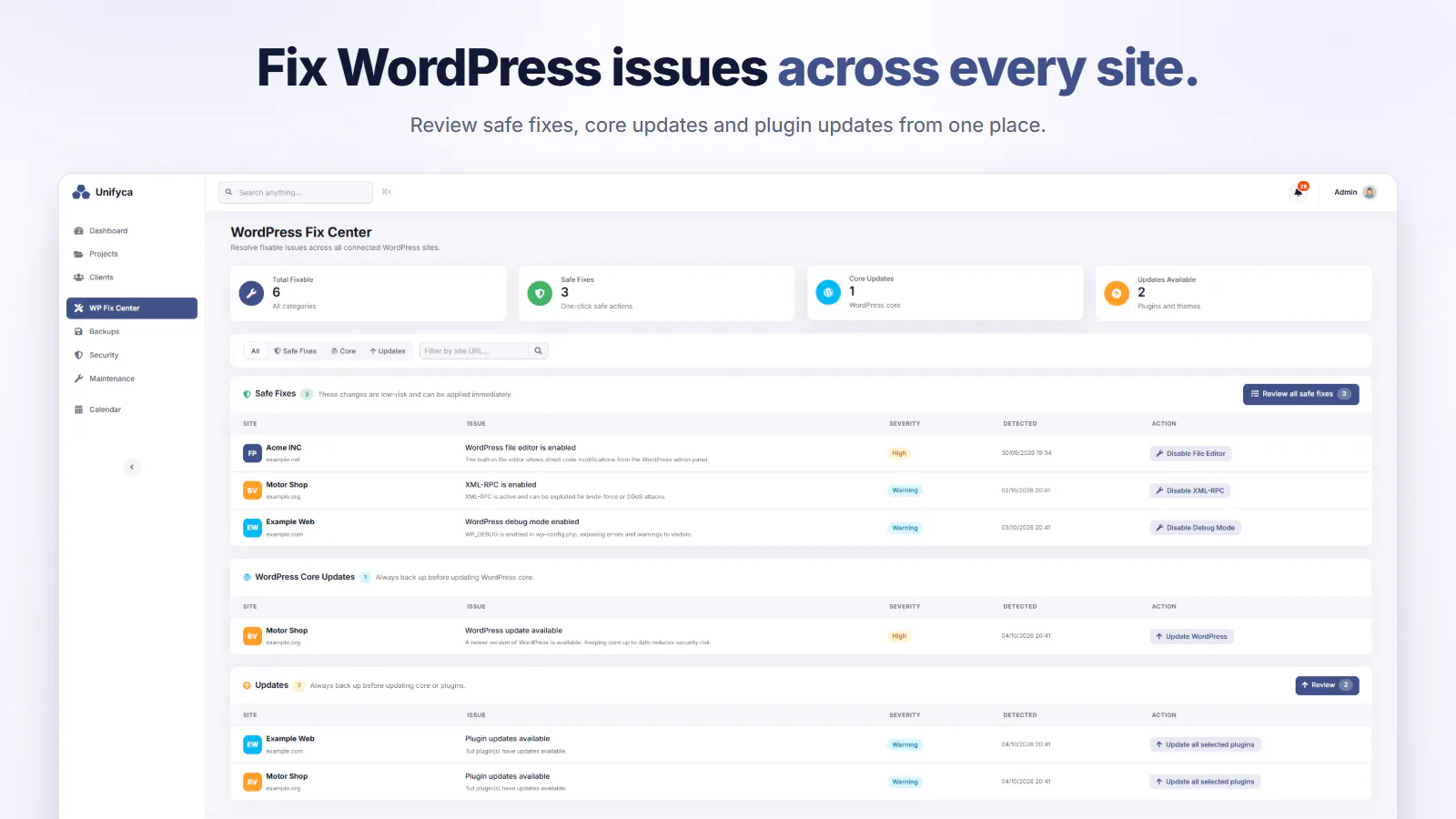This screenshot has width=1456, height=819.
Task: Click the EW avatar in Safe Fixes table
Action: 252,528
